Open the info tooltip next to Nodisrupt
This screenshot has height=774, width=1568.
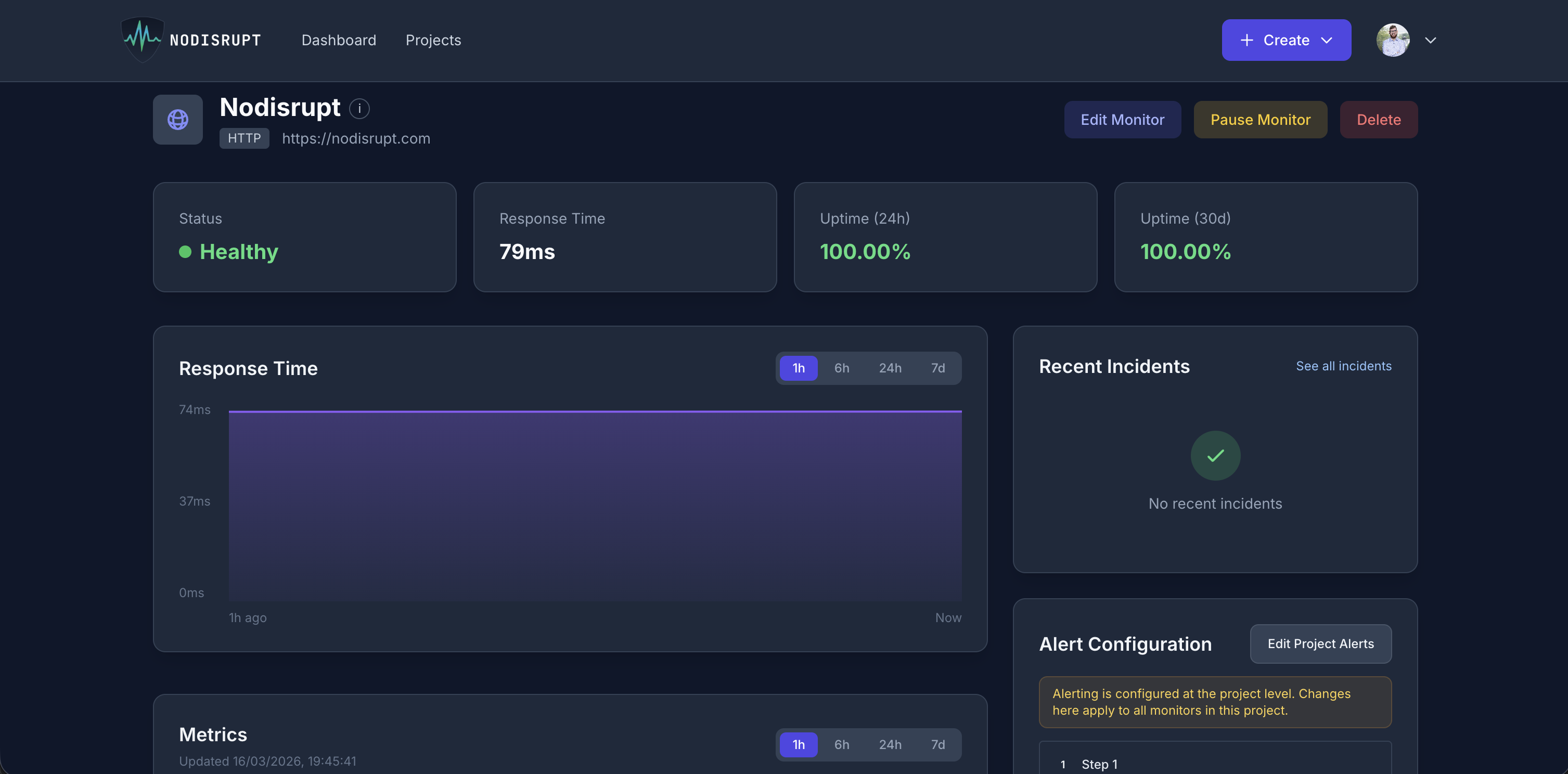coord(359,108)
